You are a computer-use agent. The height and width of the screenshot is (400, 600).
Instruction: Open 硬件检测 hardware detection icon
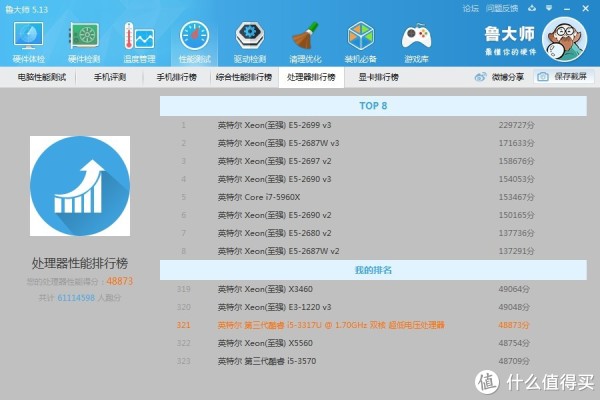84,42
